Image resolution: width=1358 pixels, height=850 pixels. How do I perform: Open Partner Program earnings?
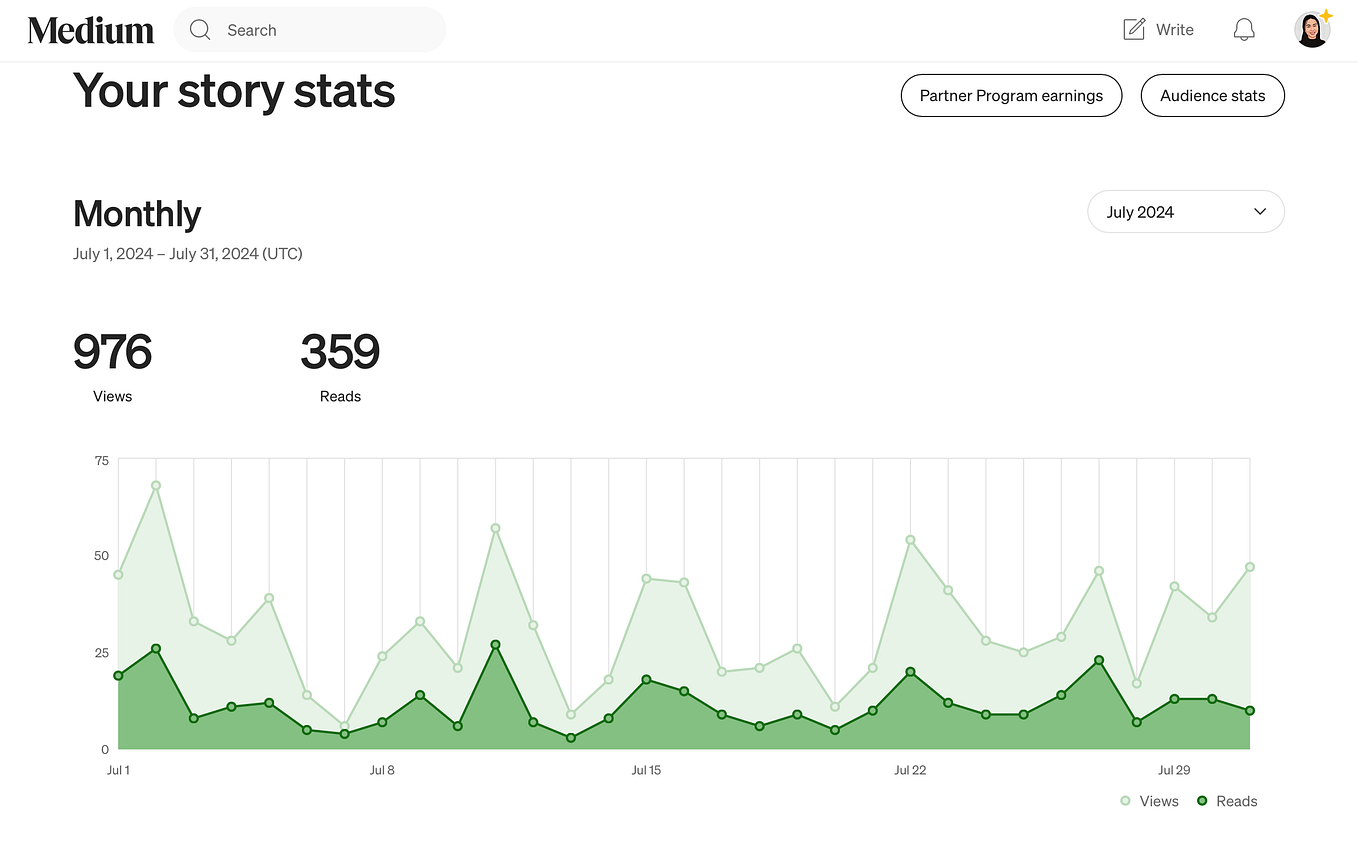coord(1011,95)
